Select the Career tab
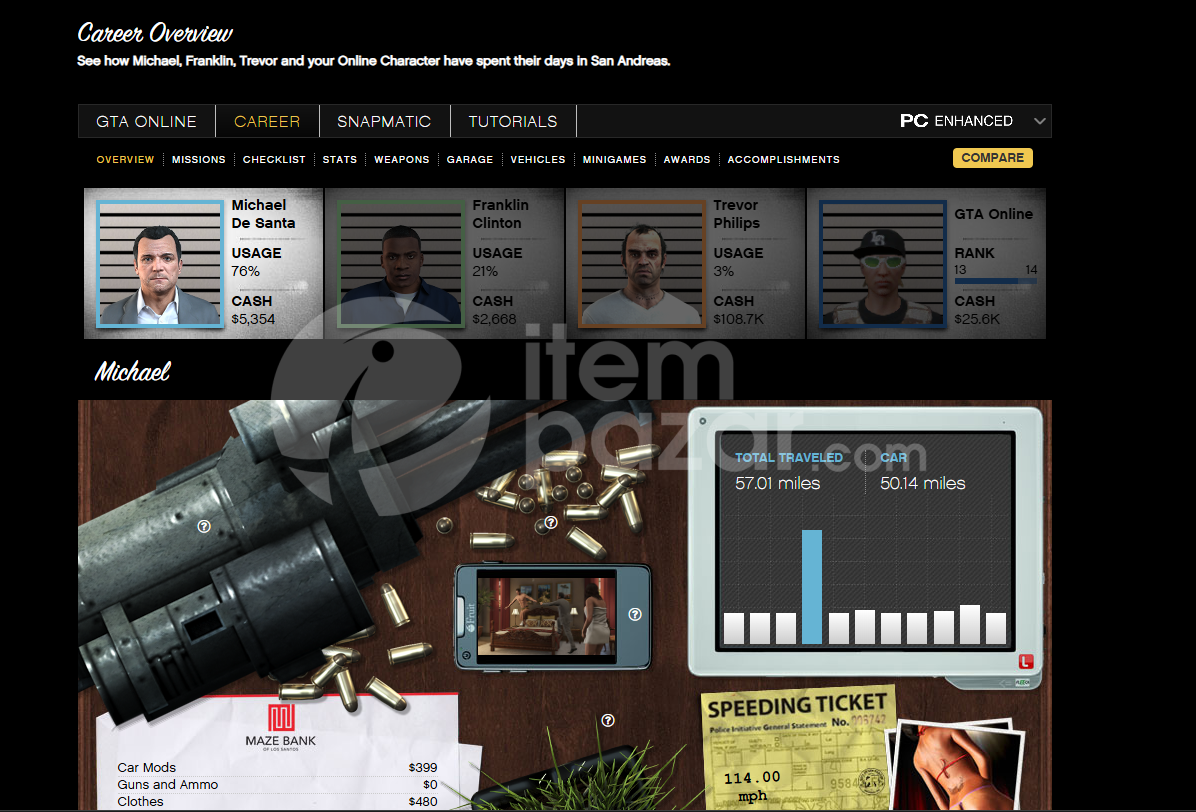The width and height of the screenshot is (1196, 812). point(267,121)
